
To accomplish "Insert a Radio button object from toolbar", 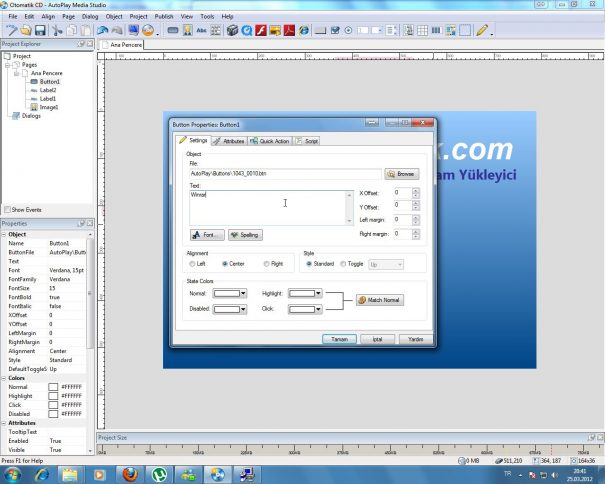I will coord(348,30).
